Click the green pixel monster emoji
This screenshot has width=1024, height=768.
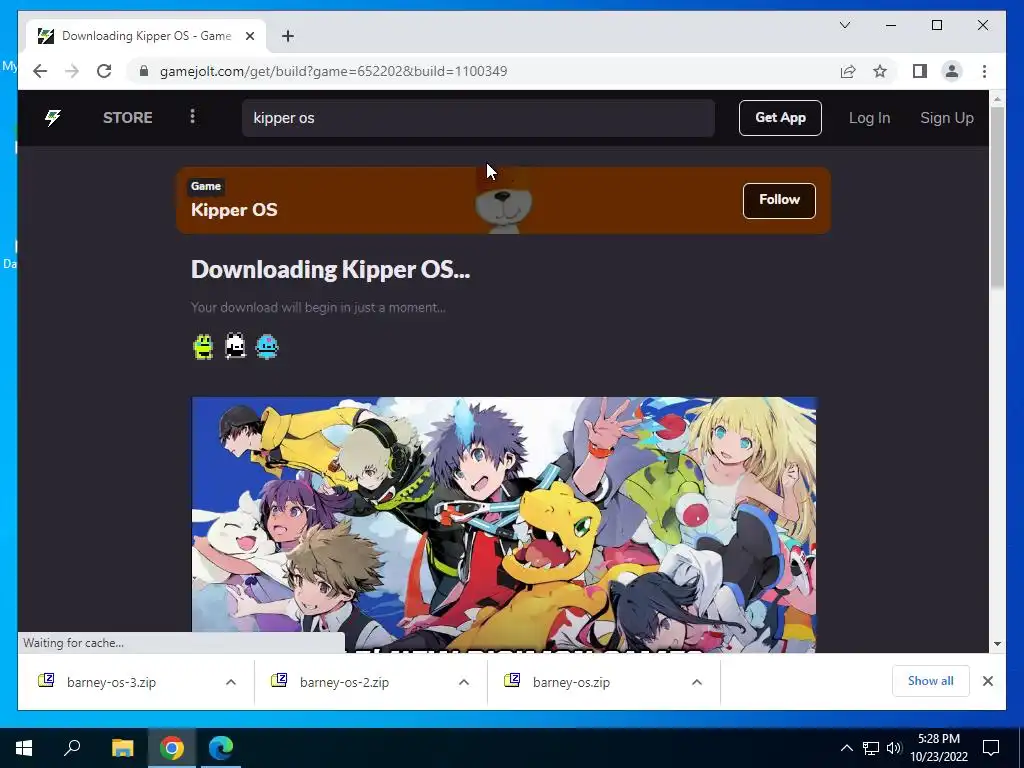pos(204,347)
